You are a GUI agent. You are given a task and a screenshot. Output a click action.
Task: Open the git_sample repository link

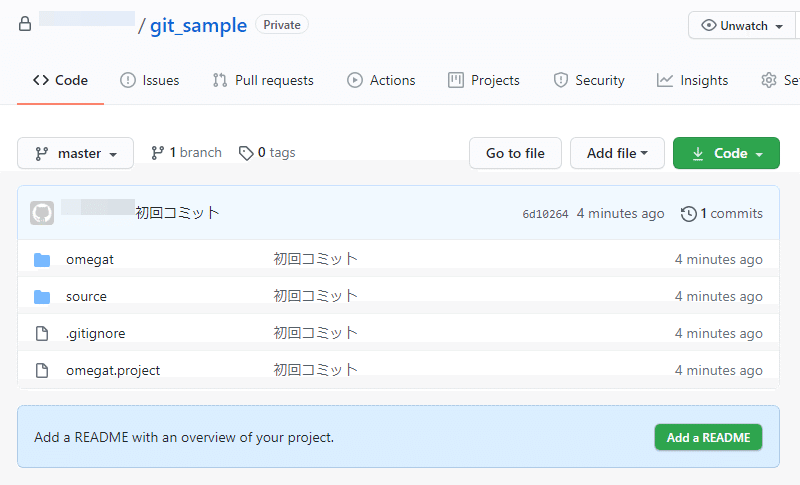point(198,25)
